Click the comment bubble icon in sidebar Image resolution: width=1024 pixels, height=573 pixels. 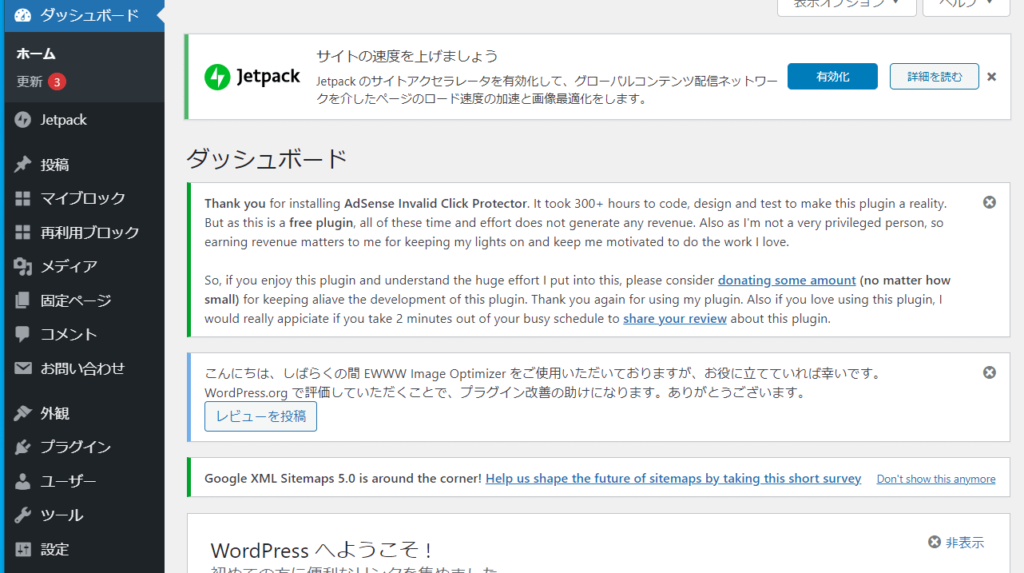click(x=23, y=334)
